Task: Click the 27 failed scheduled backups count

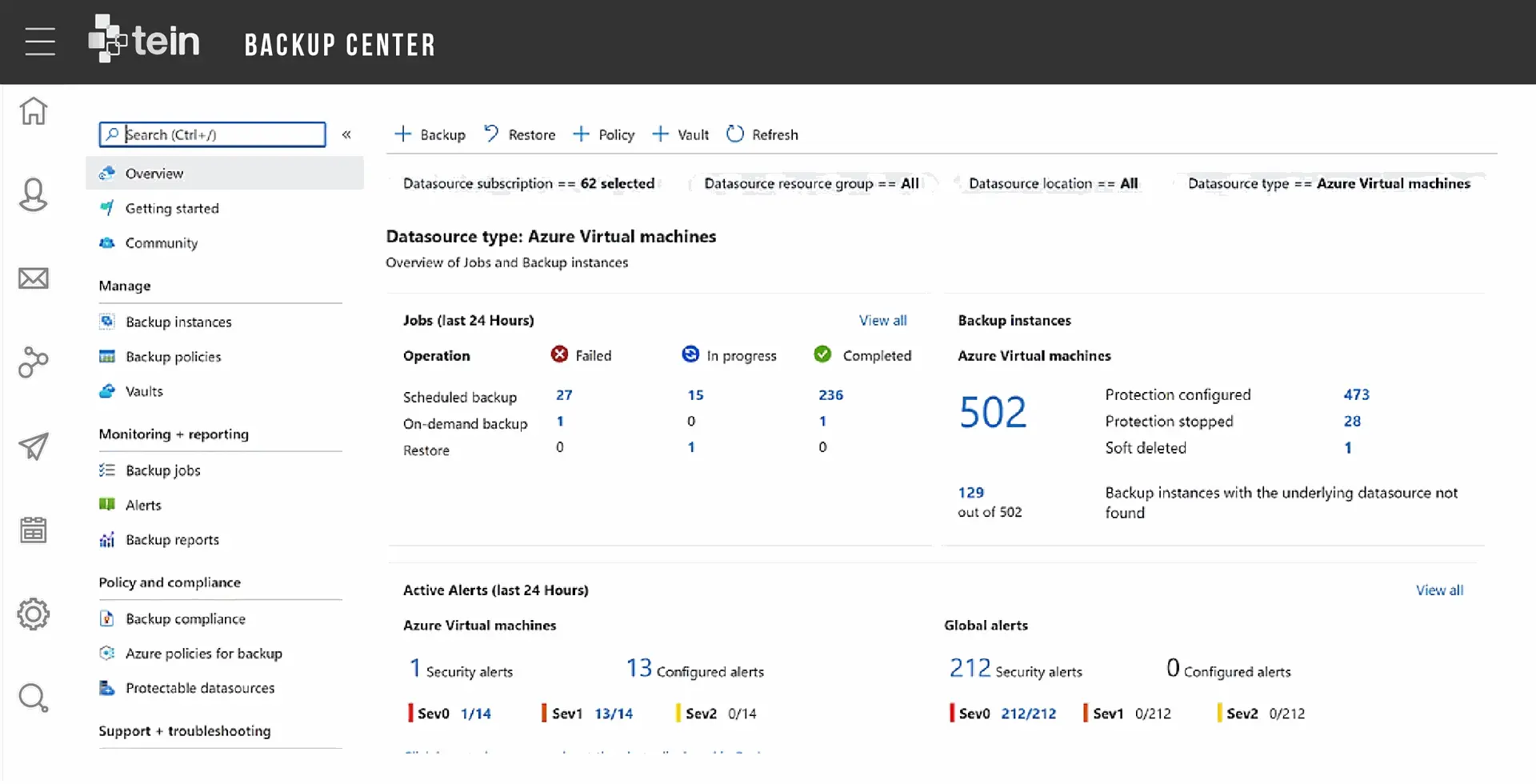Action: [564, 395]
